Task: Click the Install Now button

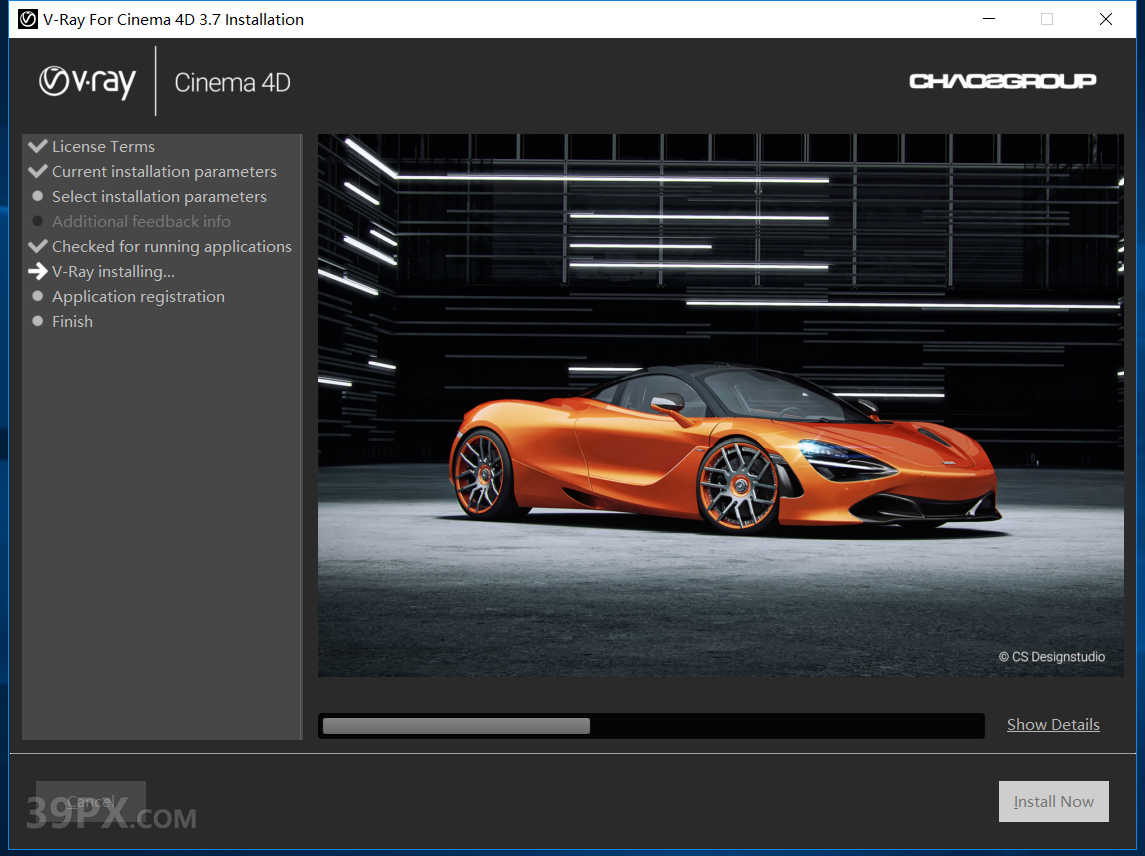Action: coord(1054,801)
